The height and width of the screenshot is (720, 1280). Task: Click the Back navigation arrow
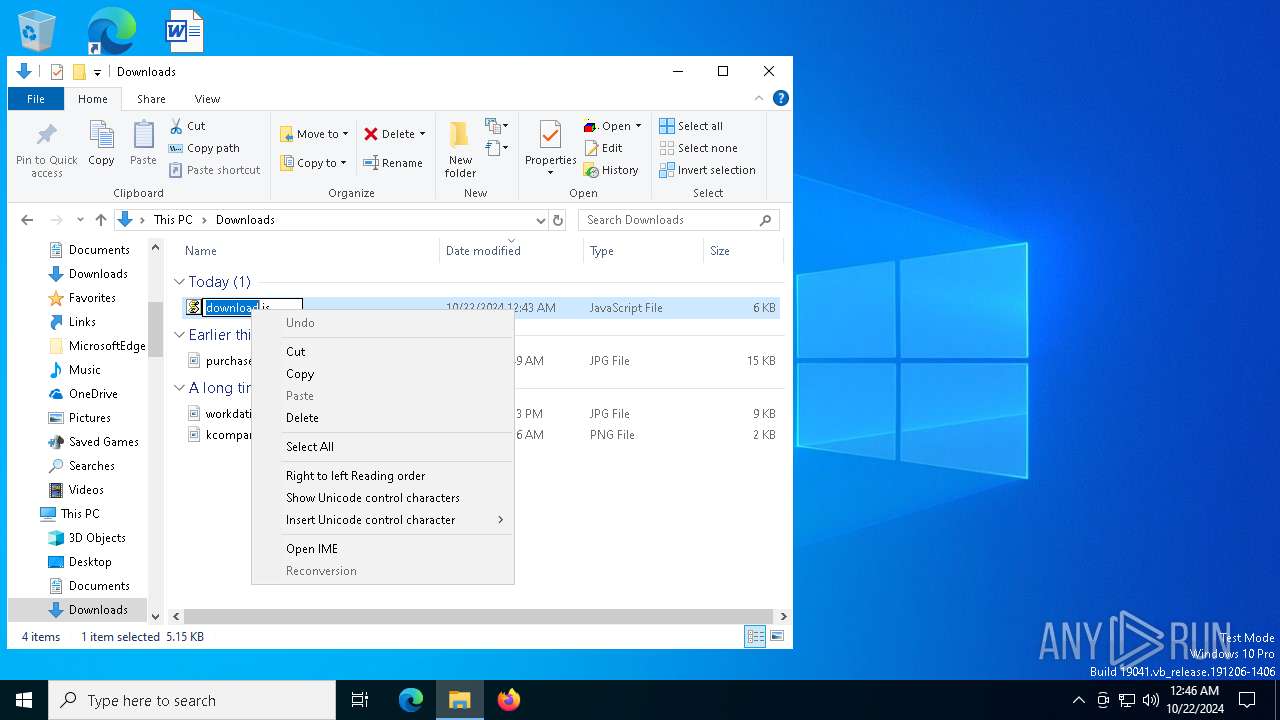point(27,220)
